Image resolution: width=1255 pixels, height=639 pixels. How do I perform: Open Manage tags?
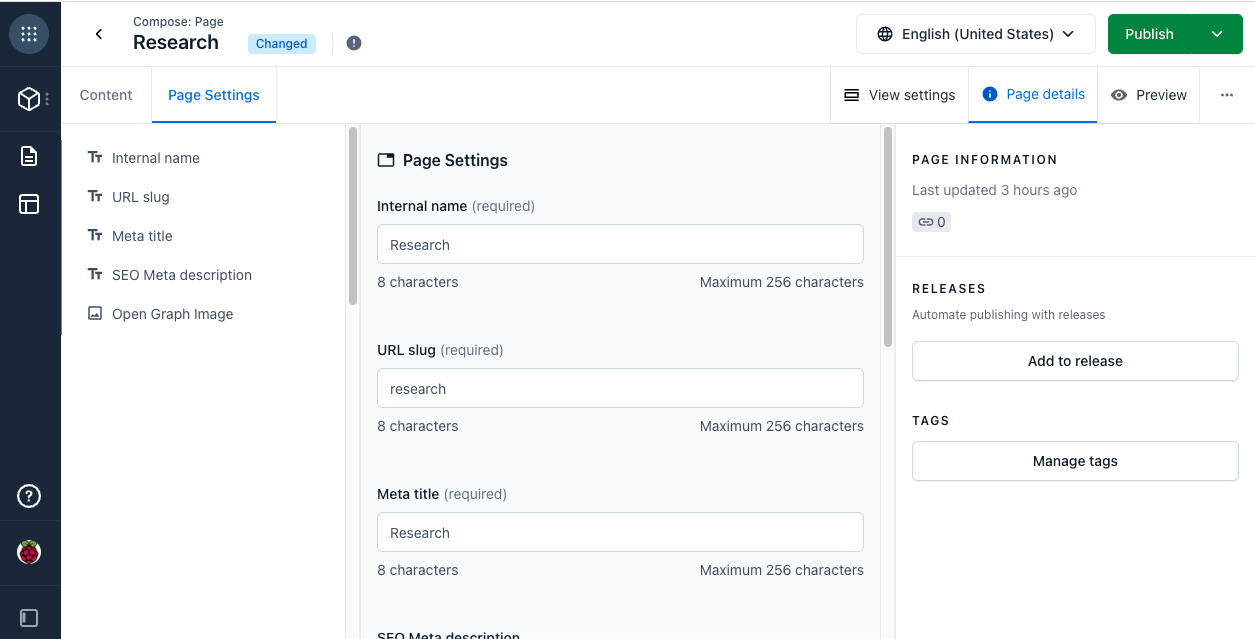(1074, 461)
